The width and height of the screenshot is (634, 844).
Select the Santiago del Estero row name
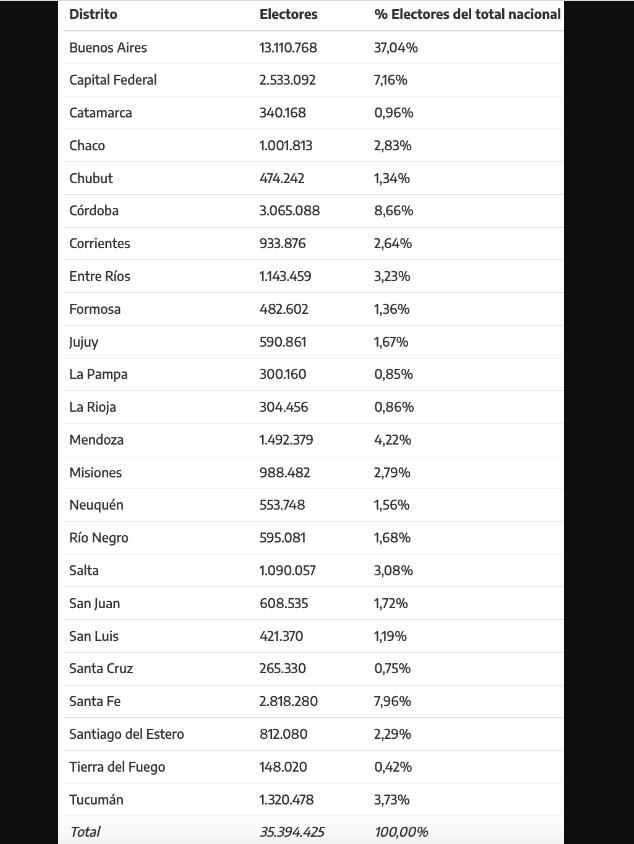coord(126,734)
